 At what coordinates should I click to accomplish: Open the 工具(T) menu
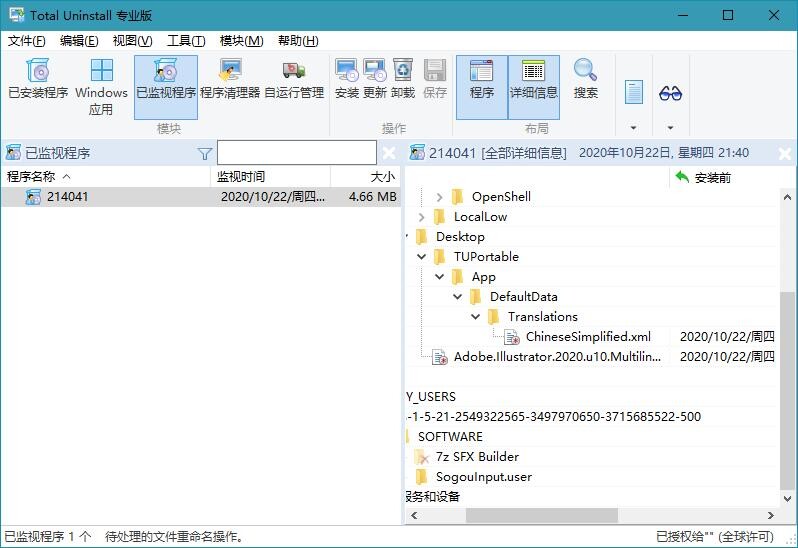click(x=185, y=41)
